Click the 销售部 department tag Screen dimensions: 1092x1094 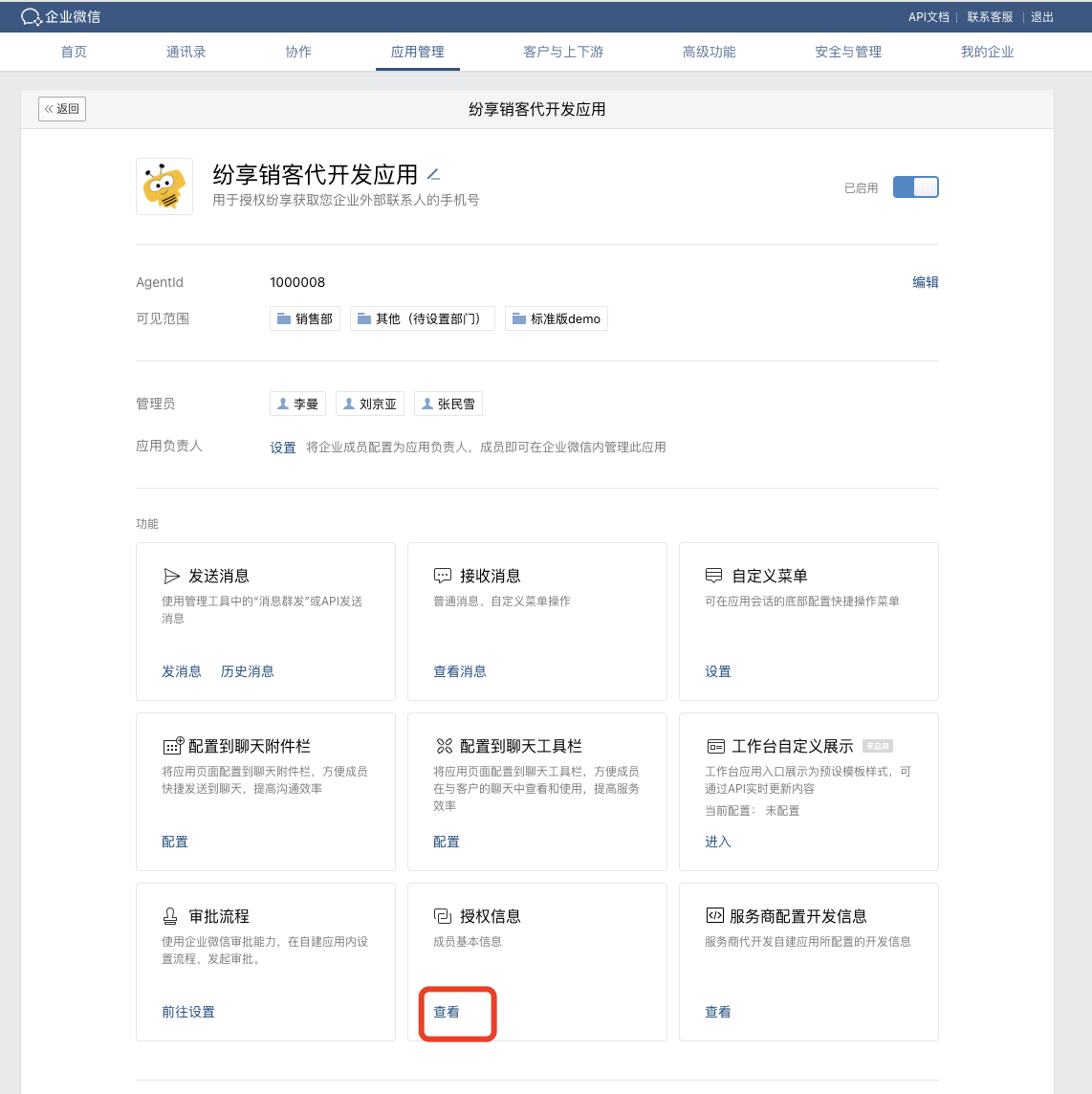(x=305, y=318)
